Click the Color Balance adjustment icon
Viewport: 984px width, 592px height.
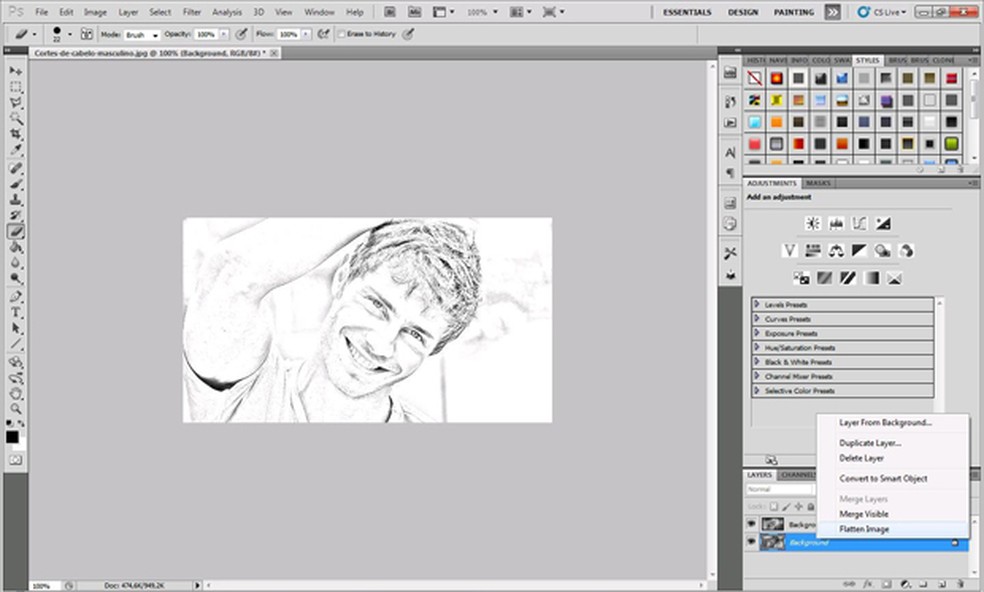tap(836, 250)
